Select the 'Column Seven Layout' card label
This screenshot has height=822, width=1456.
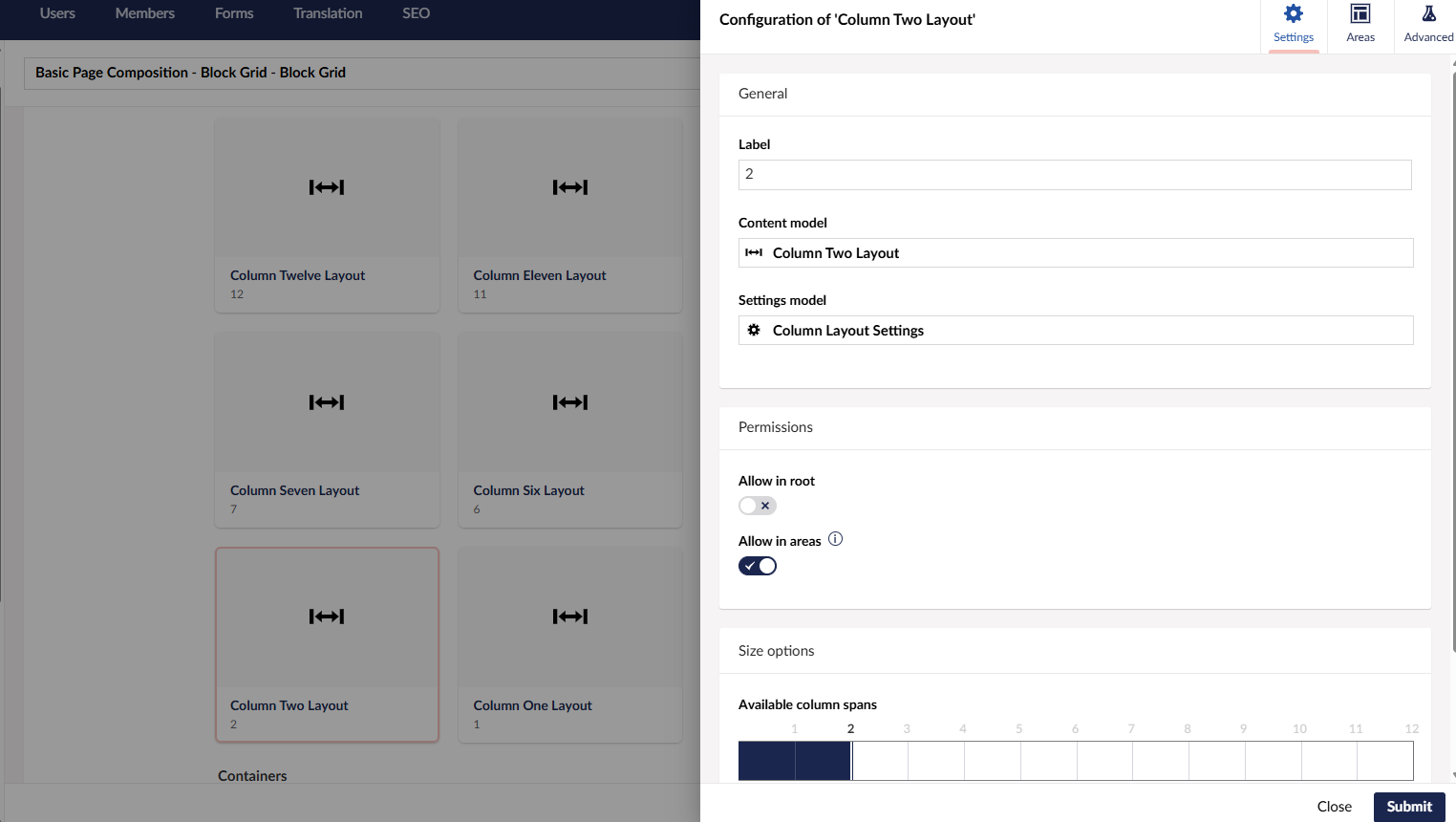click(294, 490)
